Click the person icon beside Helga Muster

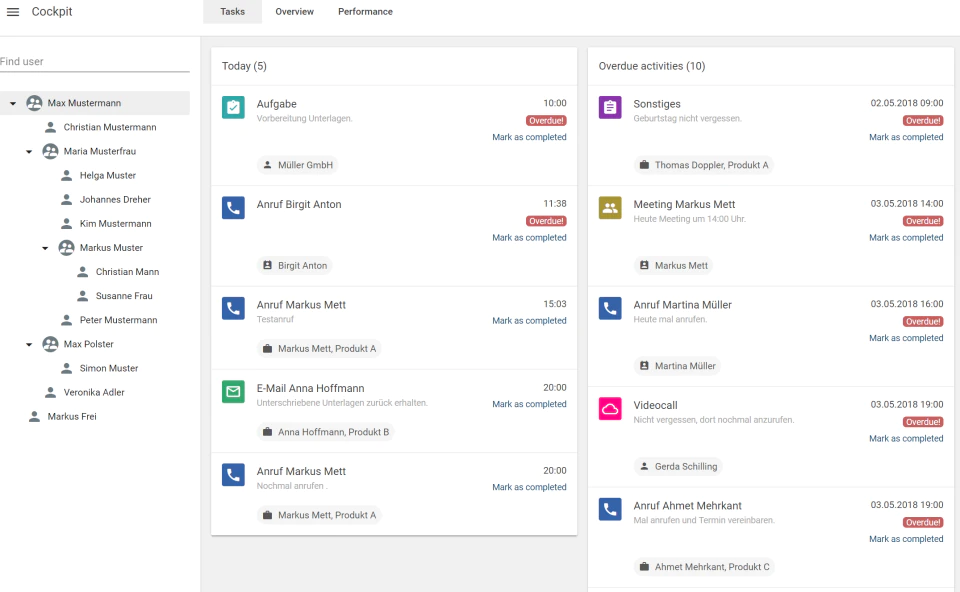click(x=67, y=175)
